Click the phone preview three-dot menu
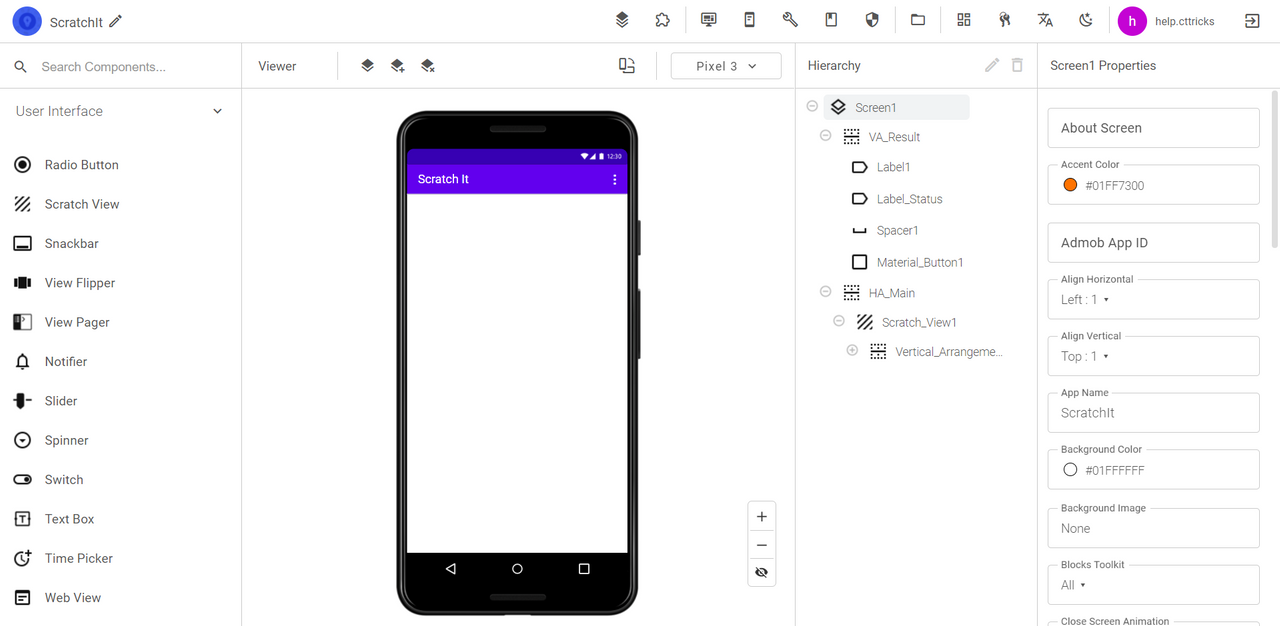 [614, 179]
